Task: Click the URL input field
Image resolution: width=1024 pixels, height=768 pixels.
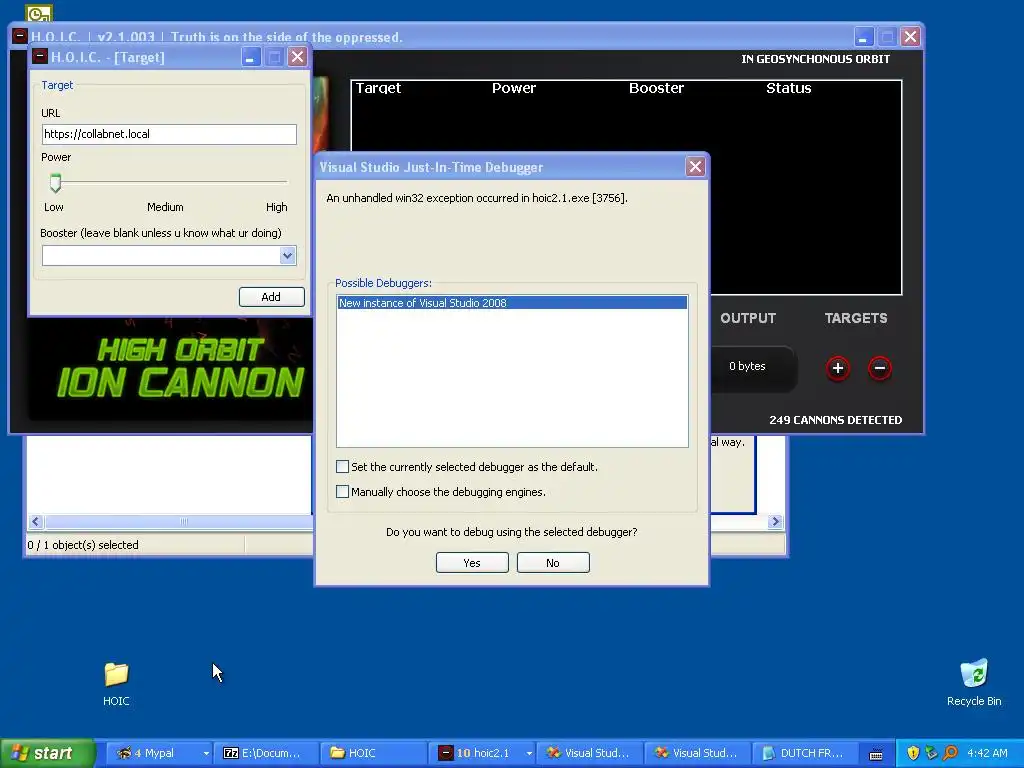Action: tap(169, 134)
